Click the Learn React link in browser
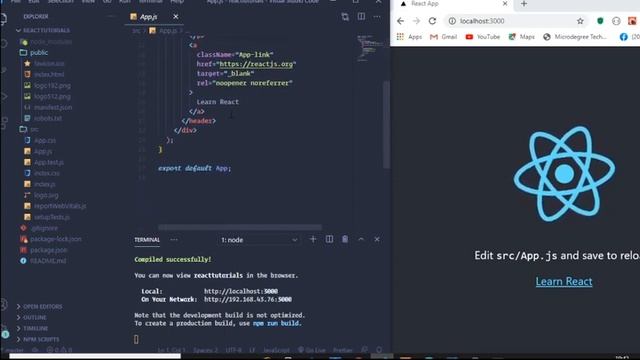640x360 pixels. pyautogui.click(x=564, y=281)
